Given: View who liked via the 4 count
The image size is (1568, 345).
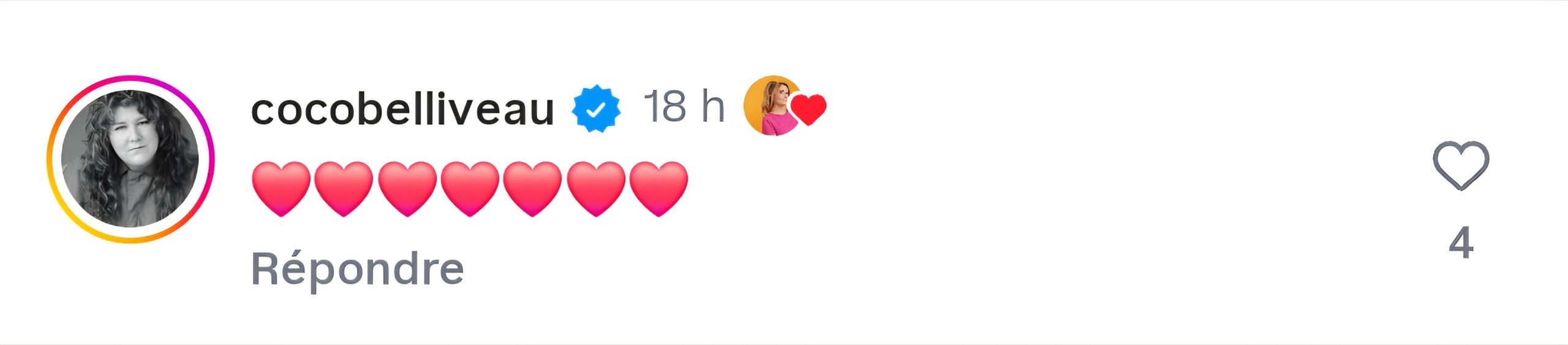Looking at the screenshot, I should point(1461,243).
